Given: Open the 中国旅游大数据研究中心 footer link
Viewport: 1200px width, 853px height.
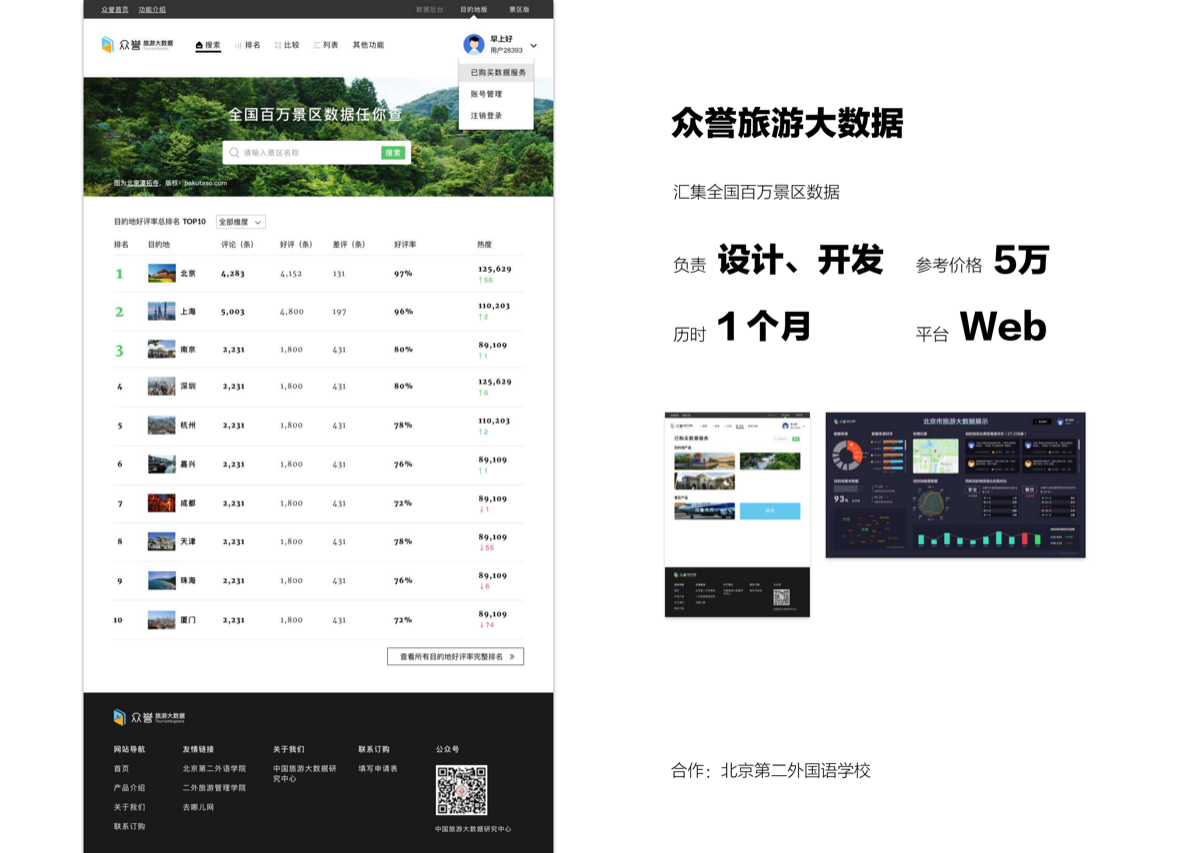Looking at the screenshot, I should 305,773.
